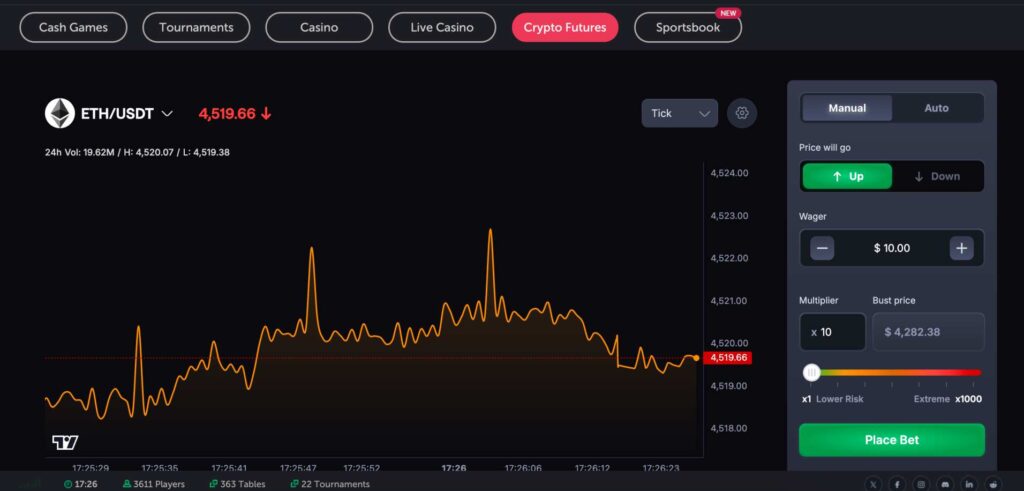Click the x1000 Extreme label
The width and height of the screenshot is (1024, 491).
[x=948, y=399]
